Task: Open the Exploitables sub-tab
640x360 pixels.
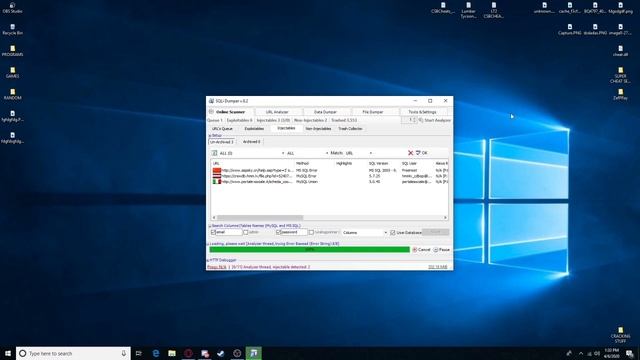Action: click(254, 129)
